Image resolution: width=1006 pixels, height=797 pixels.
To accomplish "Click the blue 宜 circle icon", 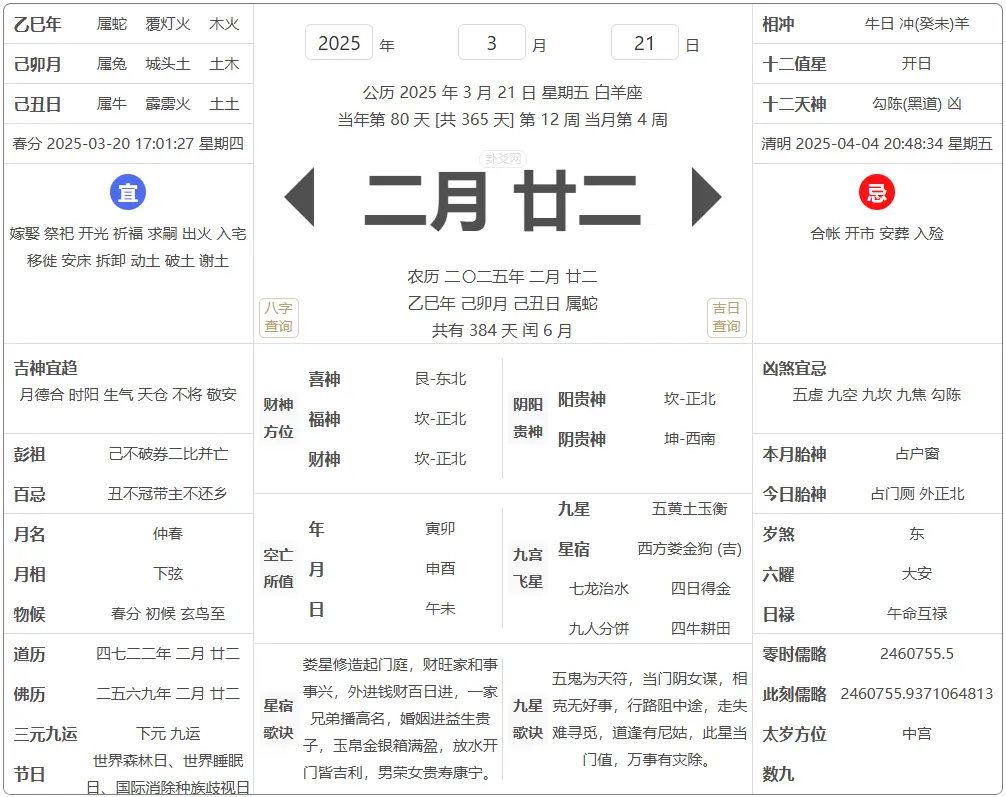I will pyautogui.click(x=128, y=193).
